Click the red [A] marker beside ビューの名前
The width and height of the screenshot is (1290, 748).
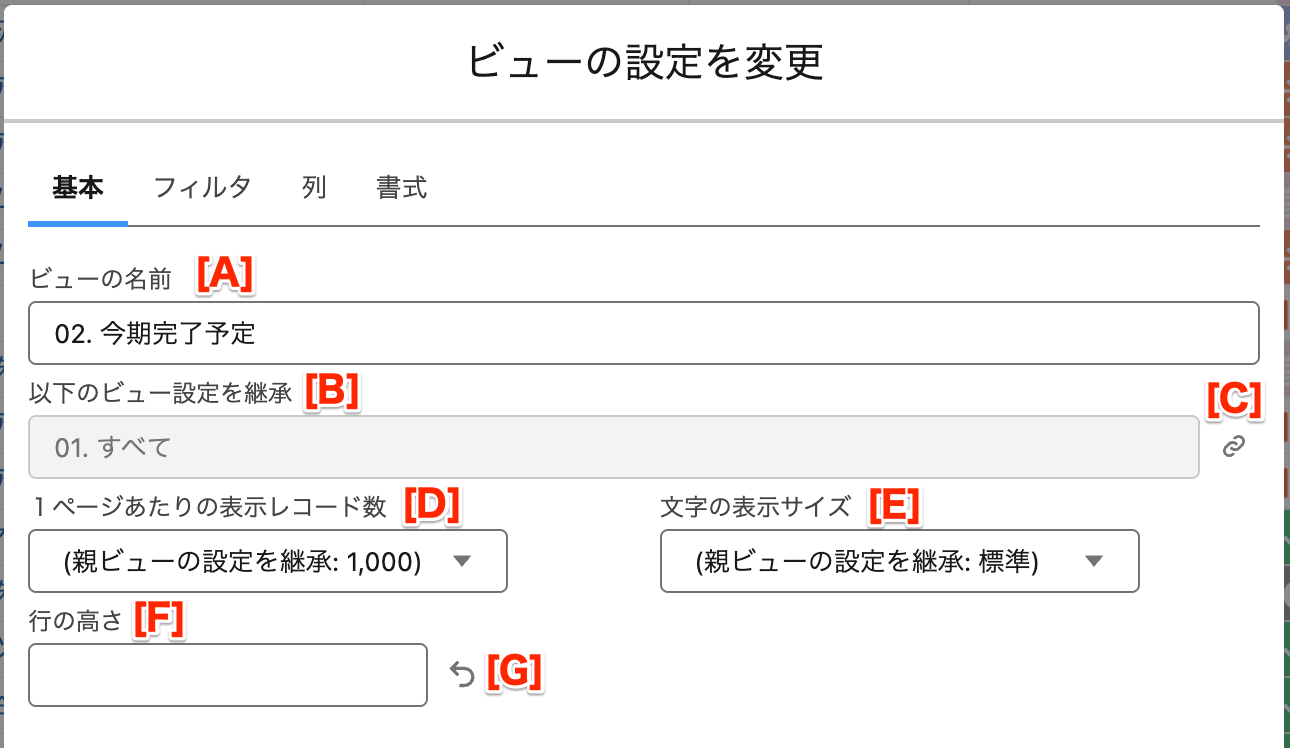pos(225,275)
